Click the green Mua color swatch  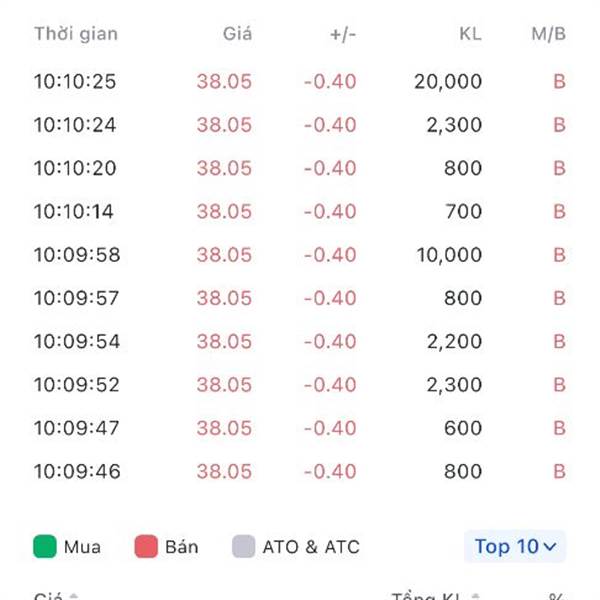click(45, 546)
